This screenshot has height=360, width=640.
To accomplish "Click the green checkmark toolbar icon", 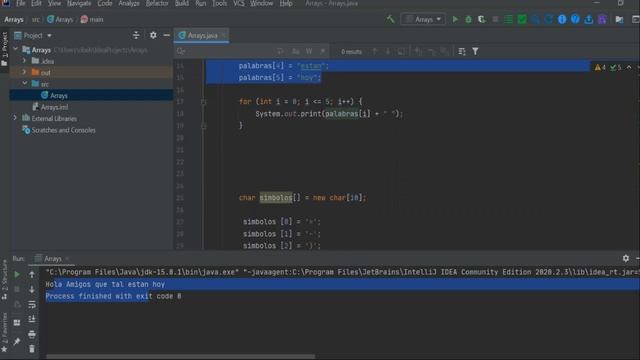I will pos(522,19).
